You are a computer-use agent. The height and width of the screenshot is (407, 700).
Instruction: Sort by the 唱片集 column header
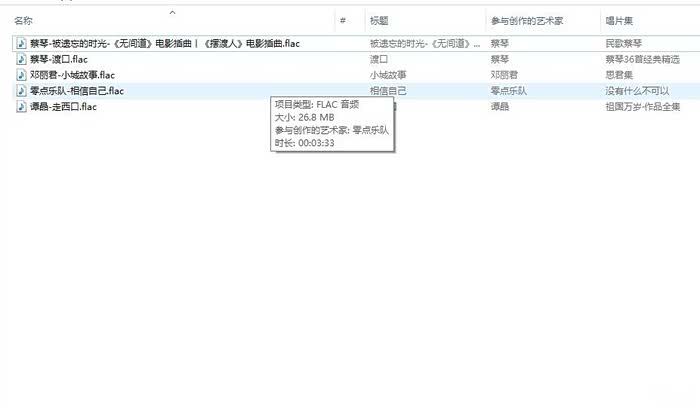coord(619,21)
